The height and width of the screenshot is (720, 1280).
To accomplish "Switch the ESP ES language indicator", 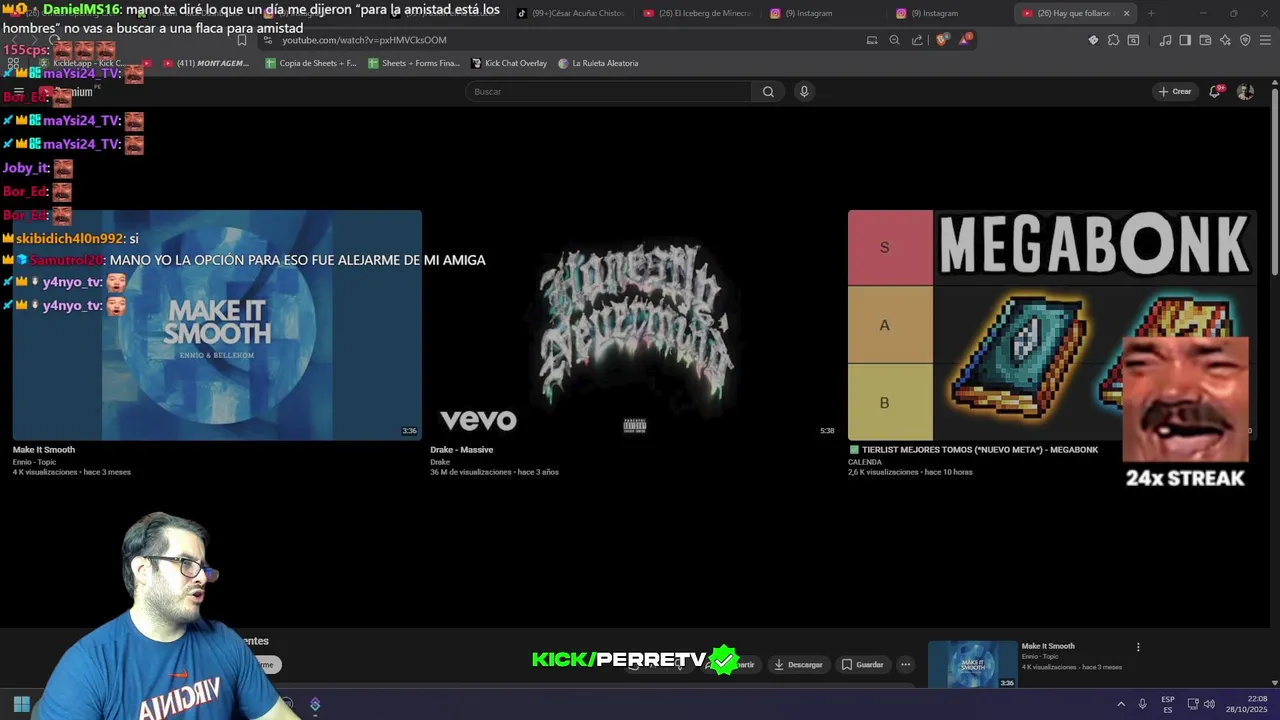I will [1168, 704].
